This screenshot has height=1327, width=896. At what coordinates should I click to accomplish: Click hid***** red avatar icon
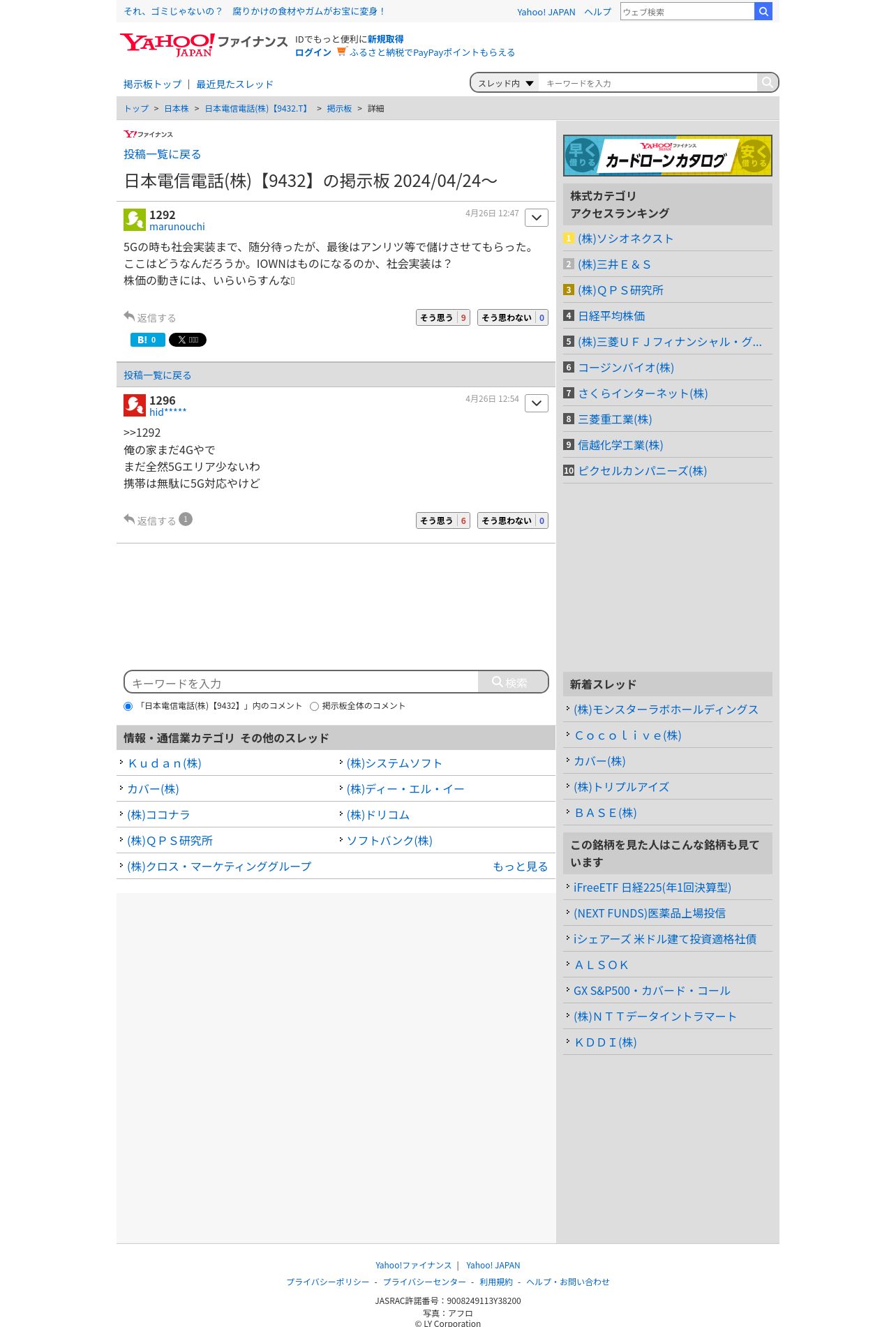click(x=135, y=405)
